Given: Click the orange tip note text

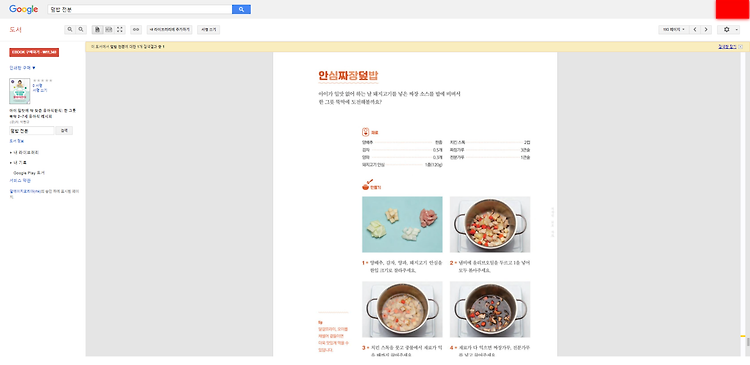Looking at the screenshot, I should tap(333, 339).
